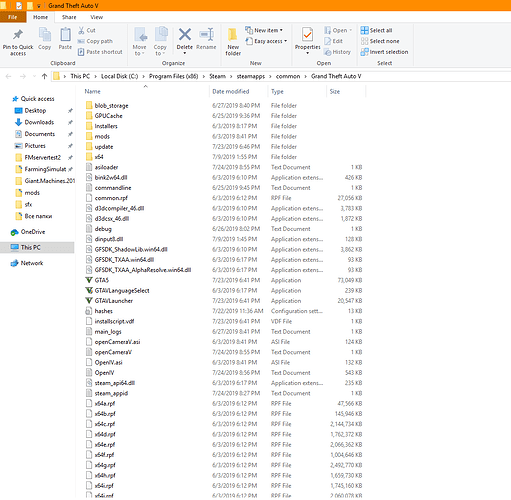Click steamapps in the address path
The width and height of the screenshot is (511, 500).
[251, 76]
